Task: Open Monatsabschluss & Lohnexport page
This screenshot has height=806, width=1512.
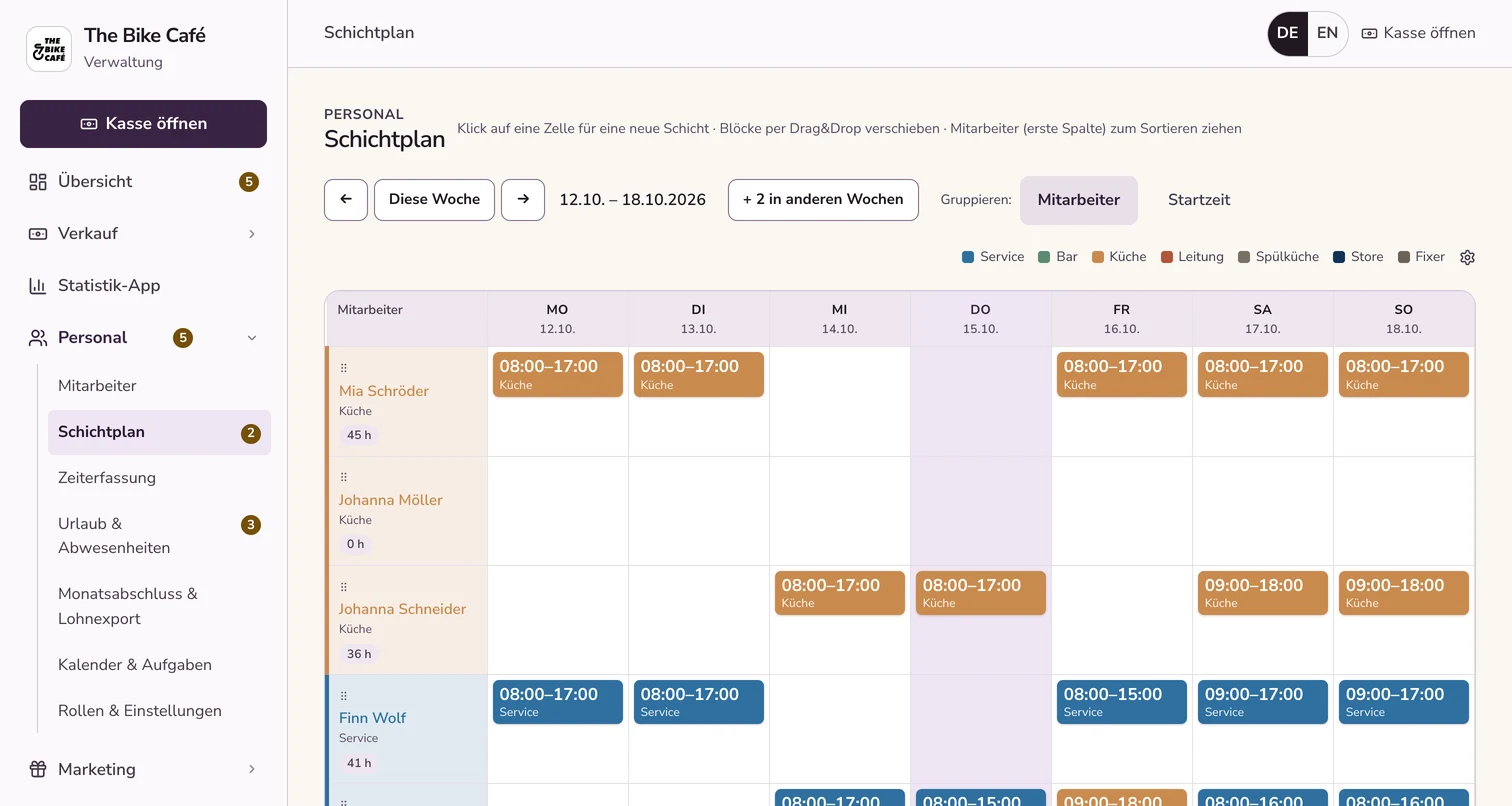Action: click(x=159, y=606)
